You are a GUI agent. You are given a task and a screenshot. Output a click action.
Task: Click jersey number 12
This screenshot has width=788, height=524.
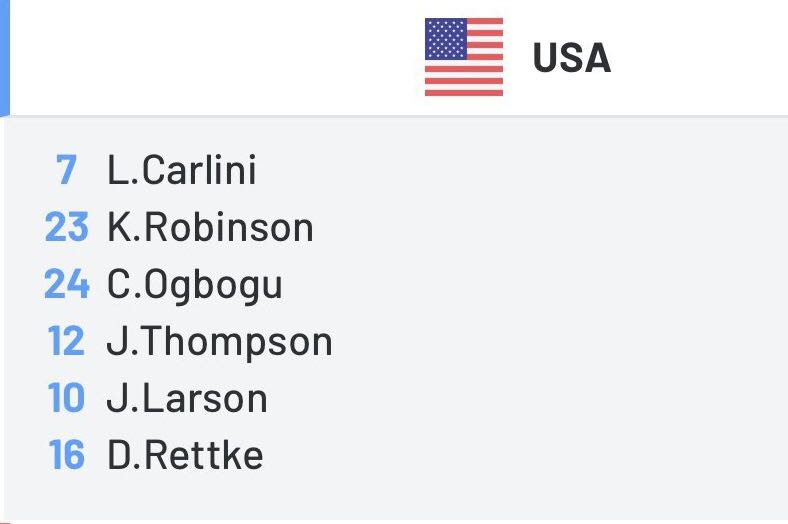tap(66, 341)
